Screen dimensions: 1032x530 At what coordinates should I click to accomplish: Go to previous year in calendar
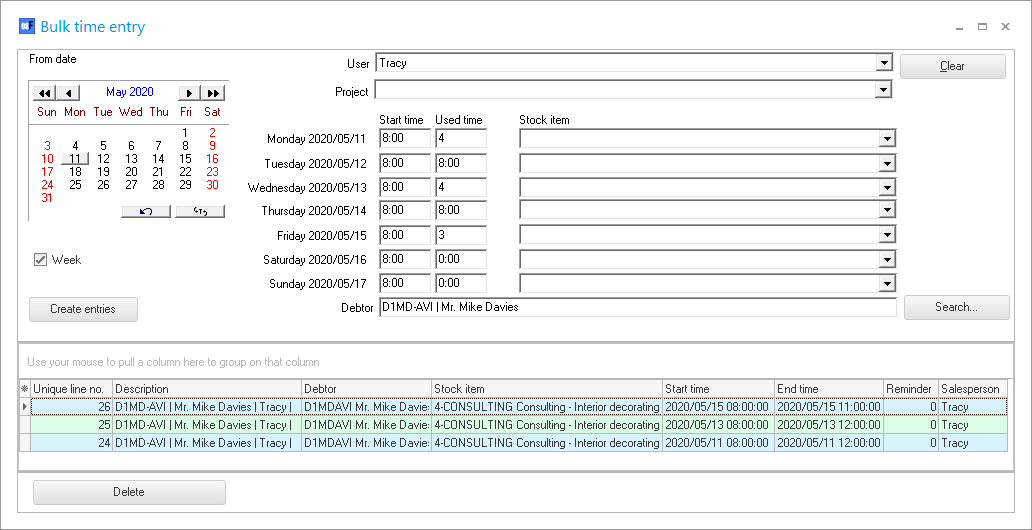(x=44, y=93)
